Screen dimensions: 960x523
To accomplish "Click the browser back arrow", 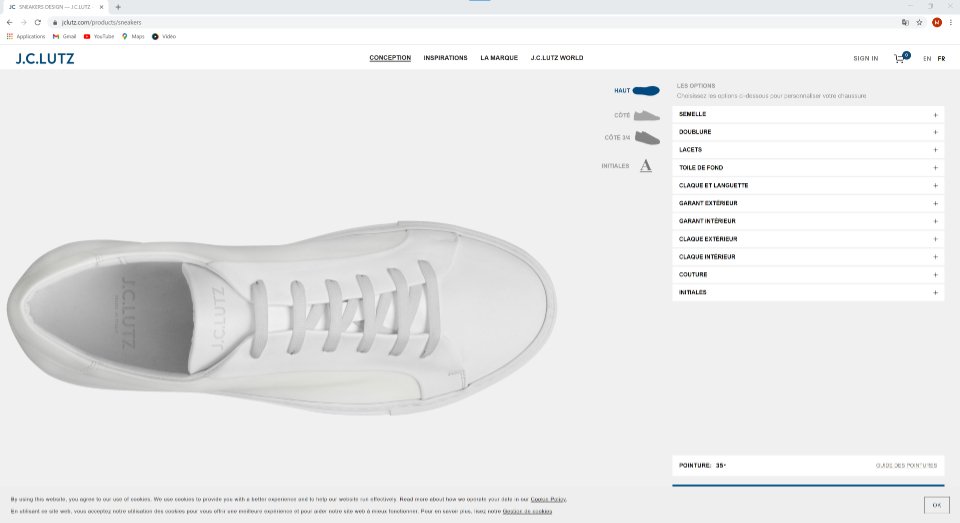I will 9,22.
